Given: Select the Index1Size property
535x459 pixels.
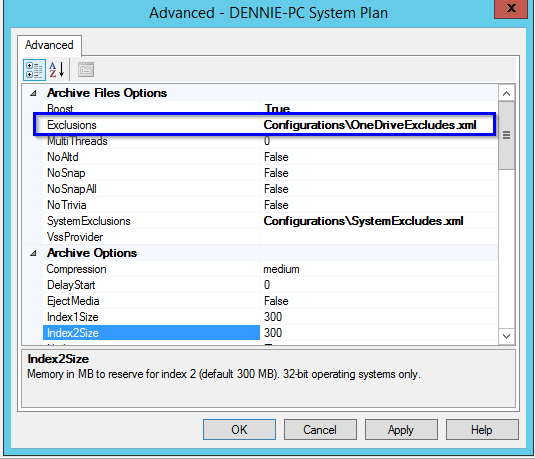Looking at the screenshot, I should pos(73,317).
